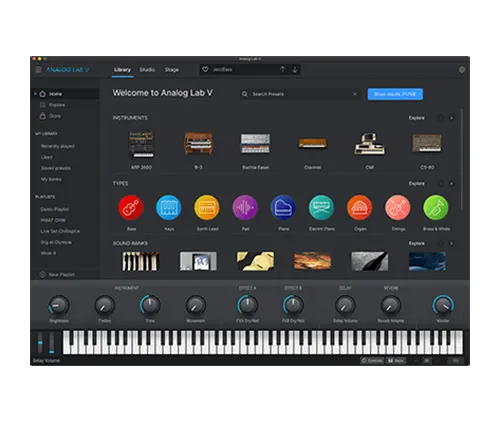This screenshot has width=500, height=423.
Task: Clear the search with the X icon
Action: [355, 94]
